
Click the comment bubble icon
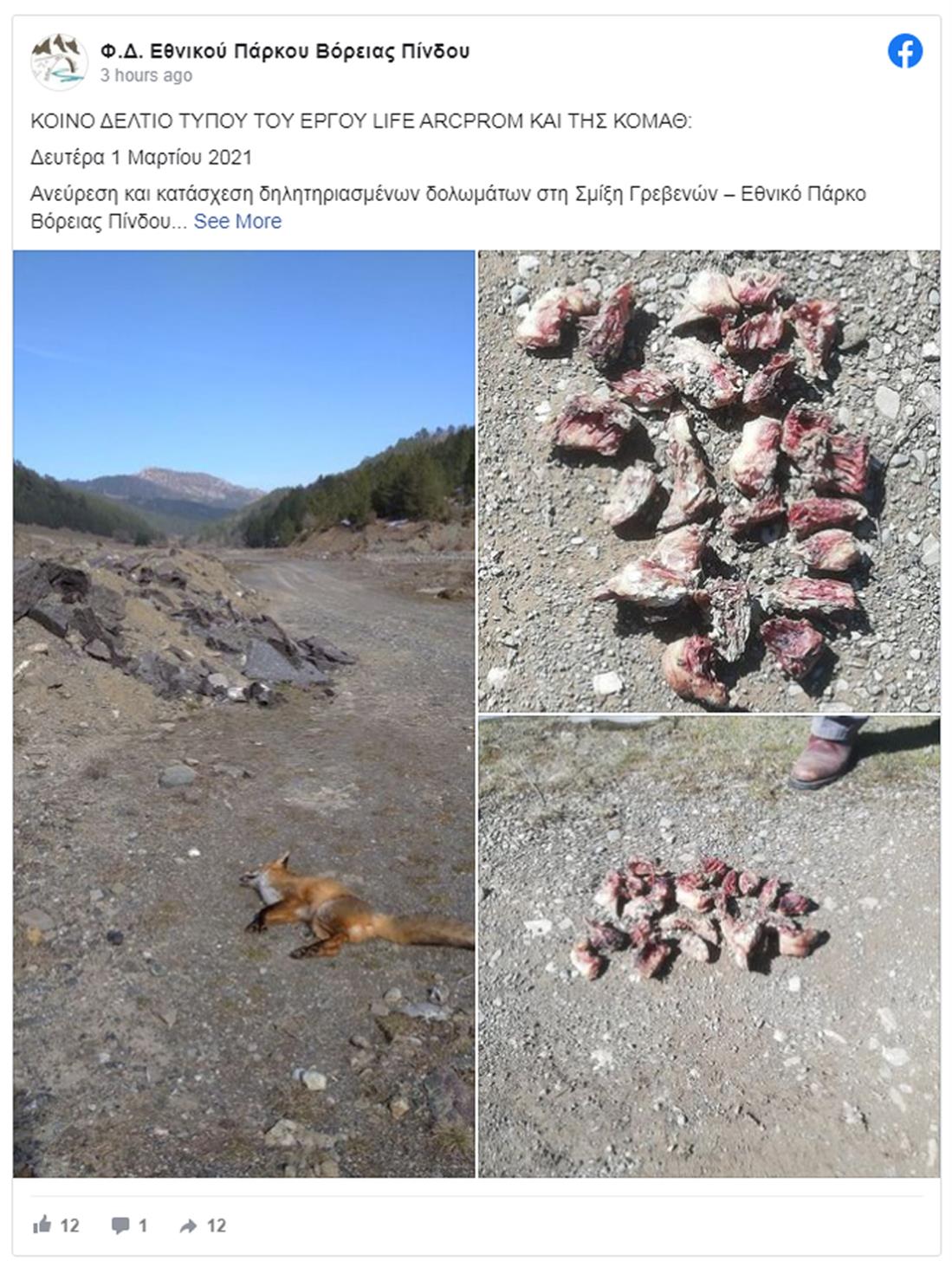pyautogui.click(x=121, y=1225)
